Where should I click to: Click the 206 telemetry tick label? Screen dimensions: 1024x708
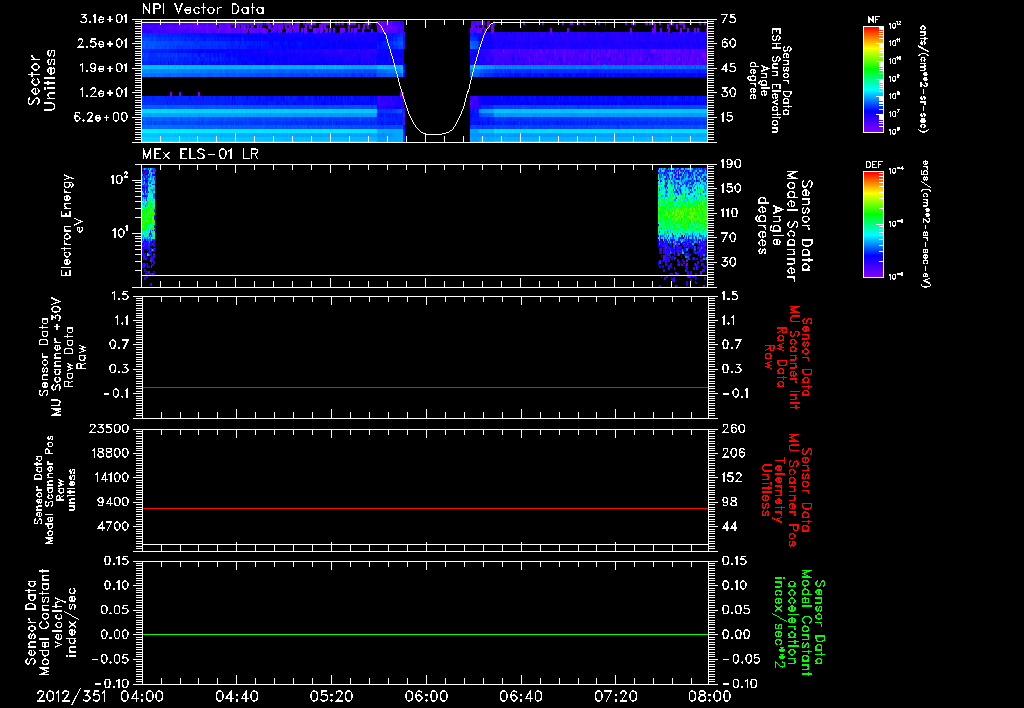click(732, 453)
